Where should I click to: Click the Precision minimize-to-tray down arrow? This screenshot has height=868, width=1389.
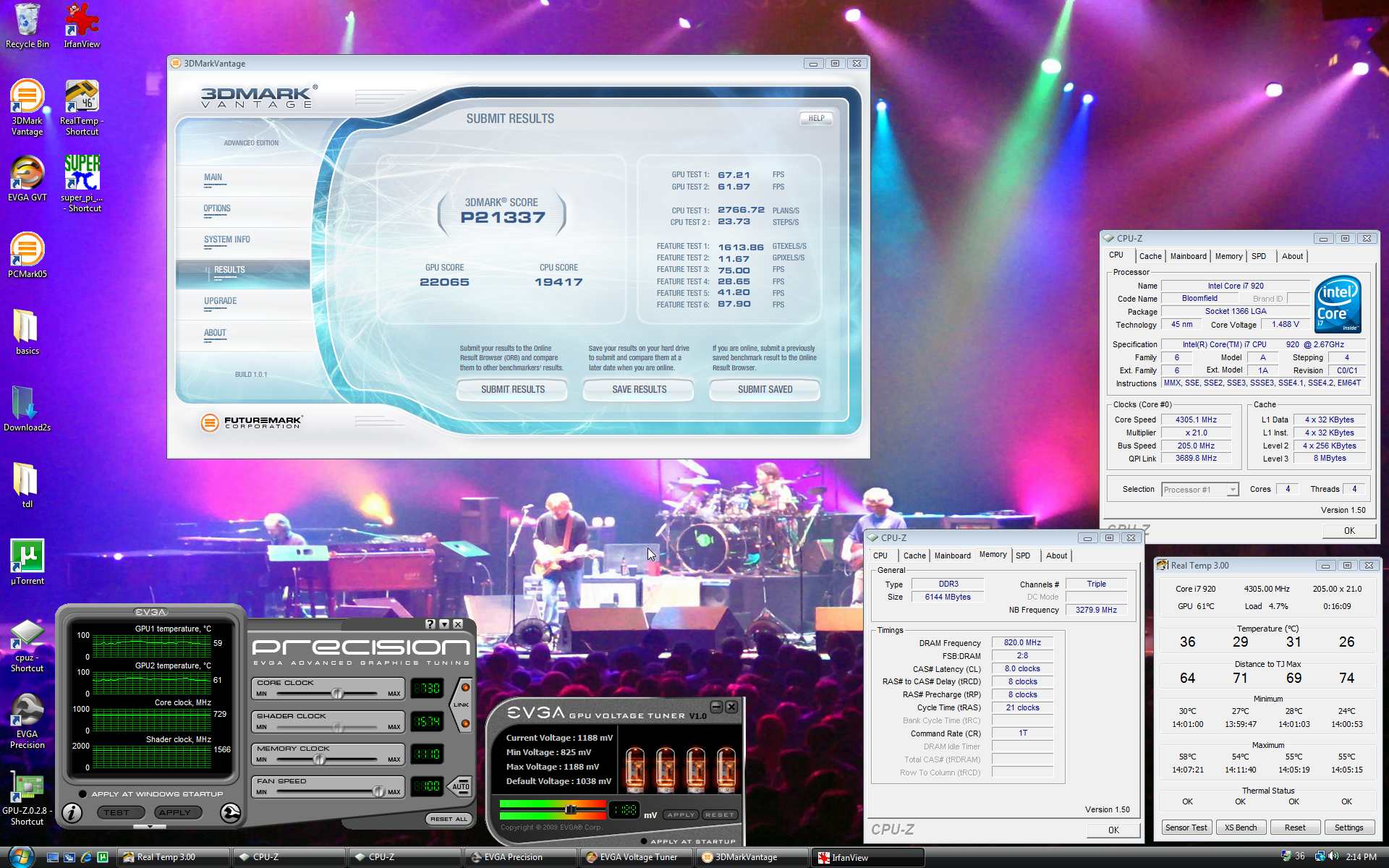(444, 624)
